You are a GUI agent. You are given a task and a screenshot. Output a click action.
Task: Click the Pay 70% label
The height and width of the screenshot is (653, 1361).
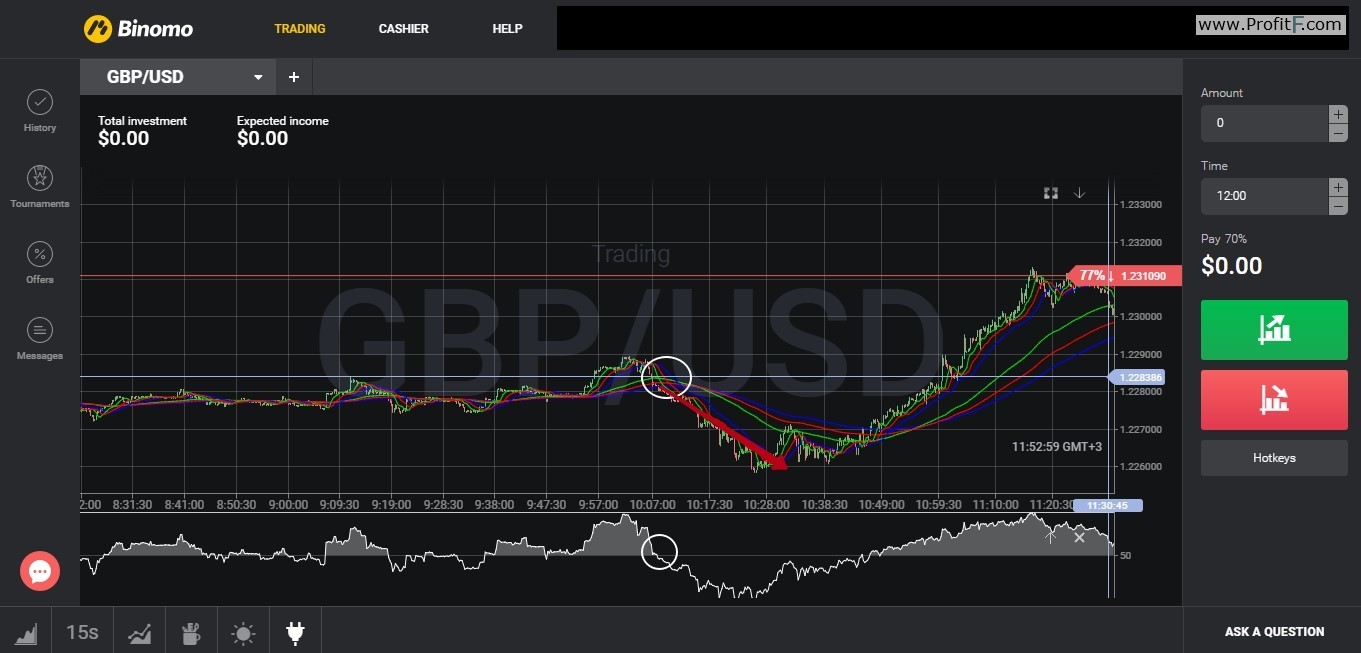[1224, 239]
